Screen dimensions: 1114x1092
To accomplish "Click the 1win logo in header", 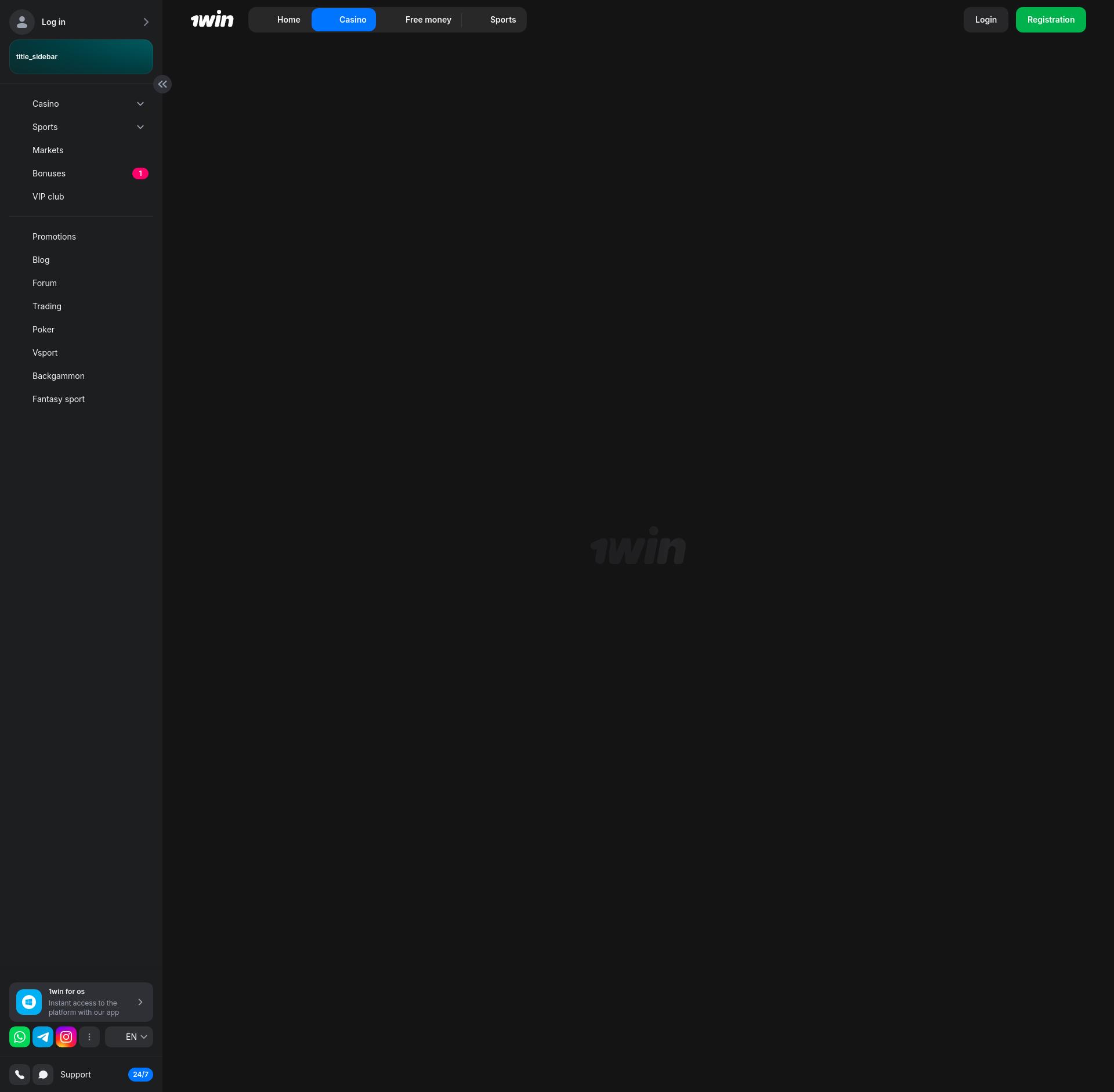I will coord(212,20).
